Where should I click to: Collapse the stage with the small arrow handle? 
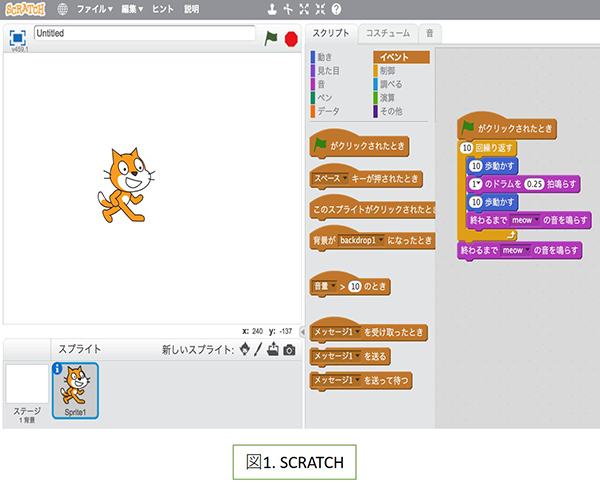click(302, 332)
